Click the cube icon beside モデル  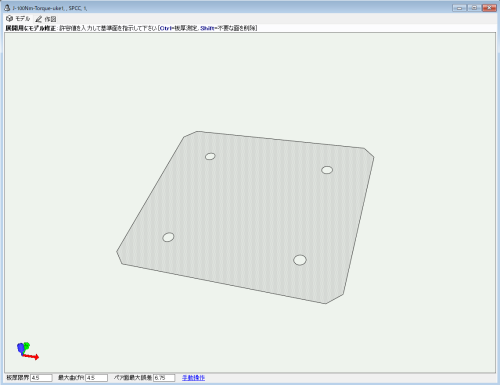(10, 19)
